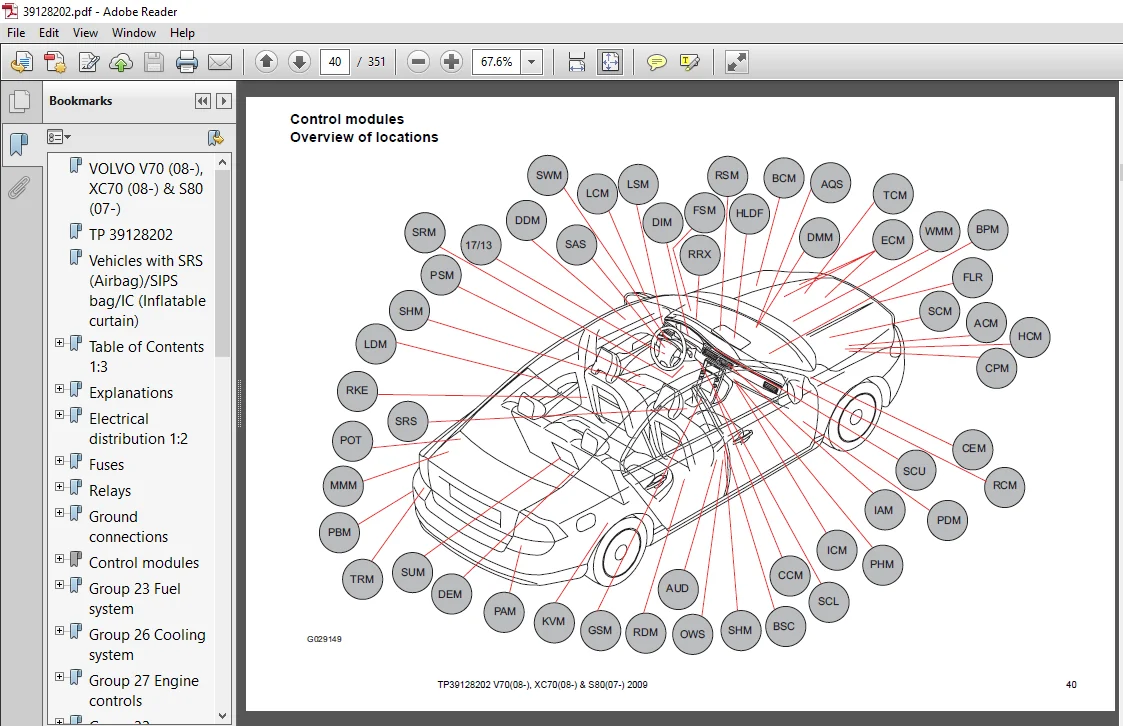Expand the Explanations bookmark
The width and height of the screenshot is (1123, 726).
[x=60, y=389]
